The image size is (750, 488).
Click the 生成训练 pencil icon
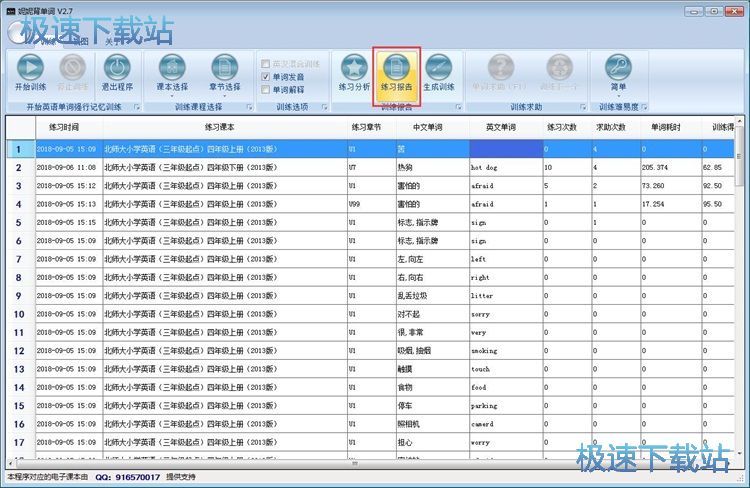[x=439, y=67]
